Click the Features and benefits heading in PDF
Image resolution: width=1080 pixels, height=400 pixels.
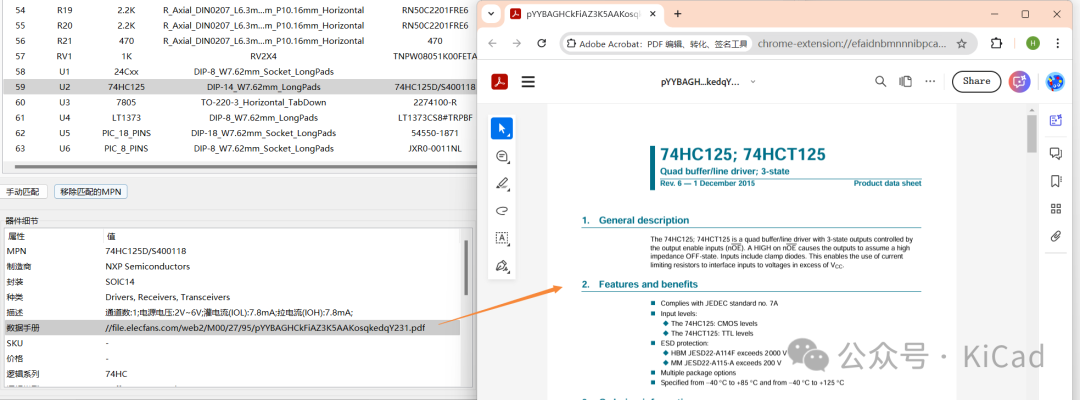648,284
